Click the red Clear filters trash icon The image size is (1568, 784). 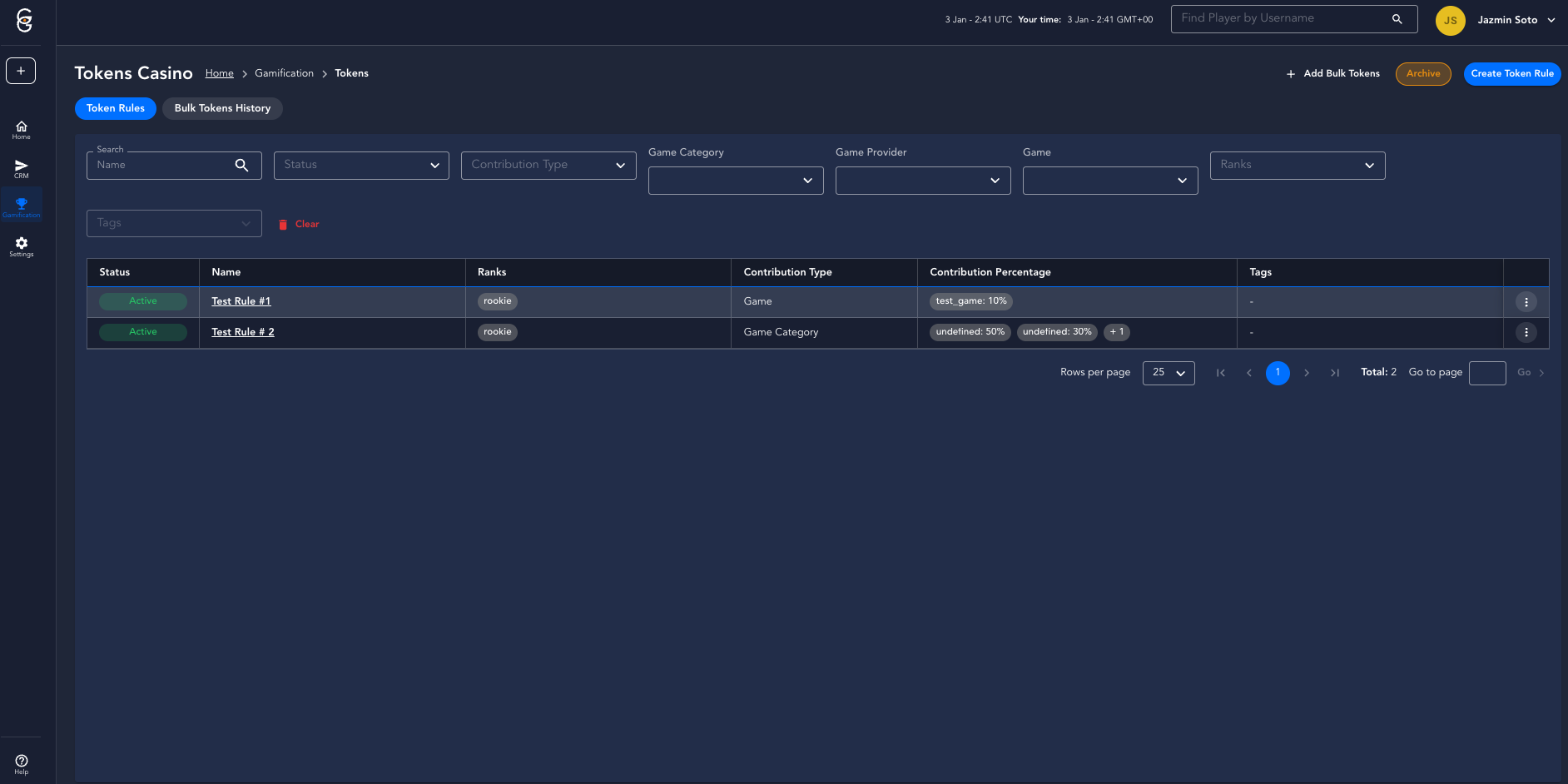(x=283, y=225)
